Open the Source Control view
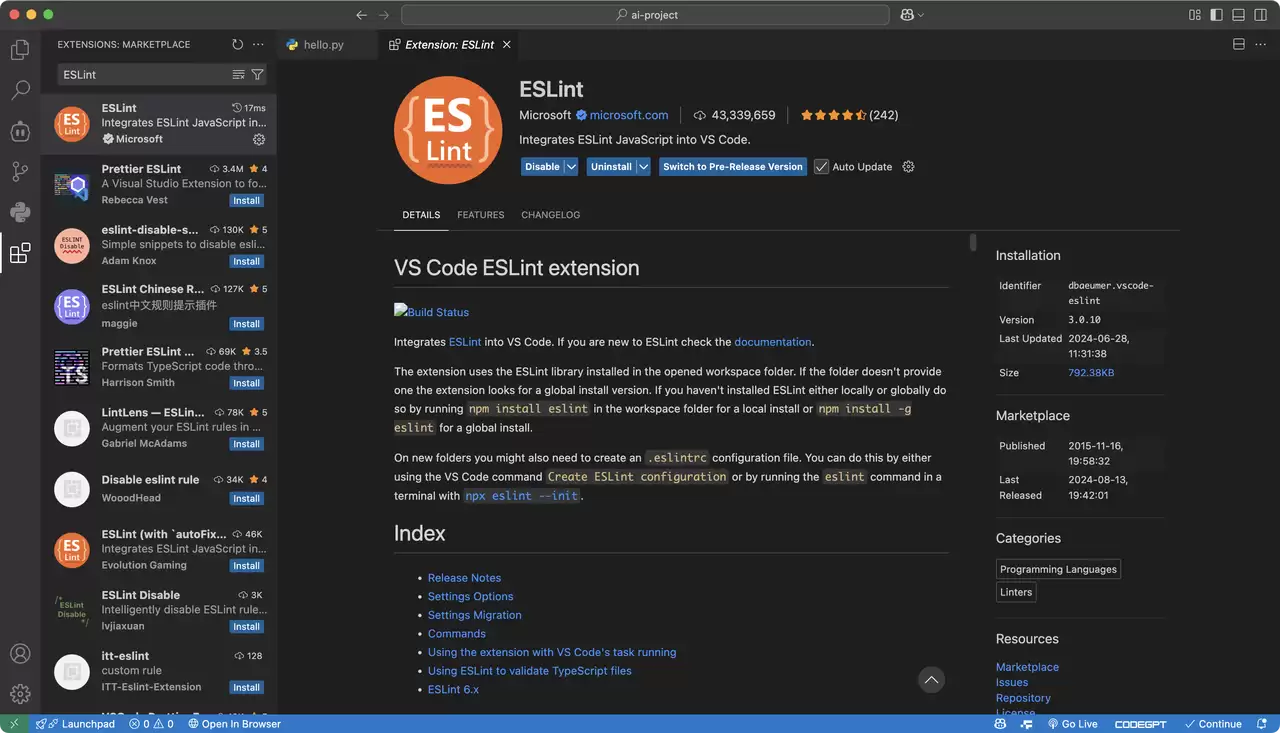The height and width of the screenshot is (733, 1280). pyautogui.click(x=20, y=171)
